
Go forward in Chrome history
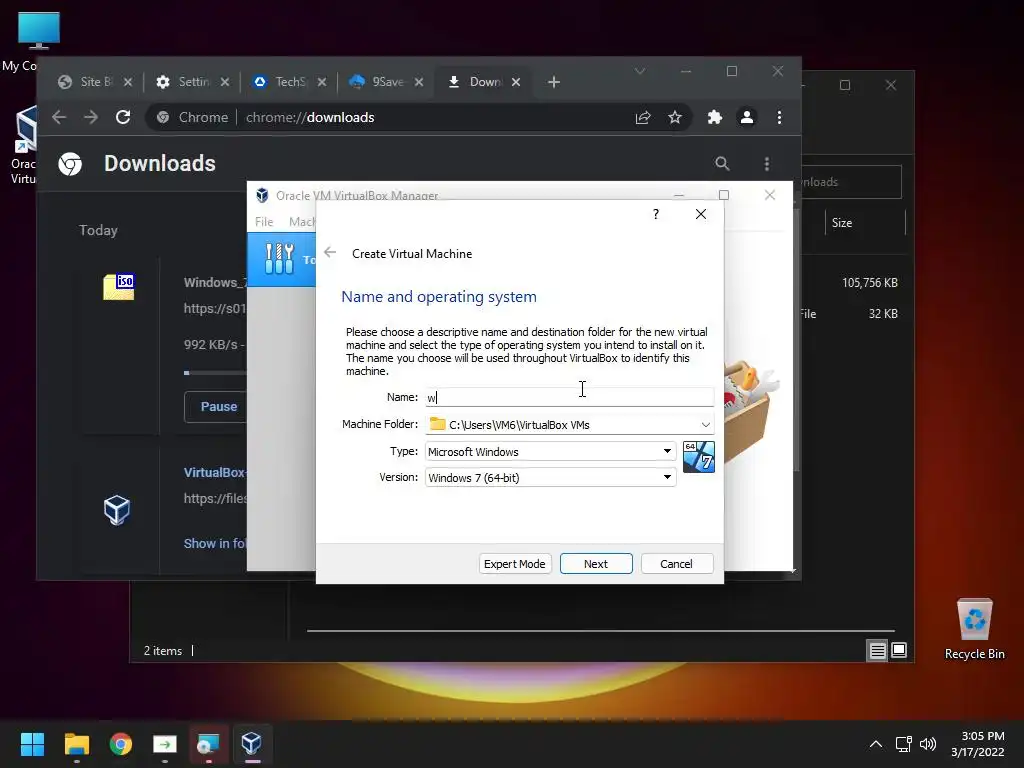(91, 118)
